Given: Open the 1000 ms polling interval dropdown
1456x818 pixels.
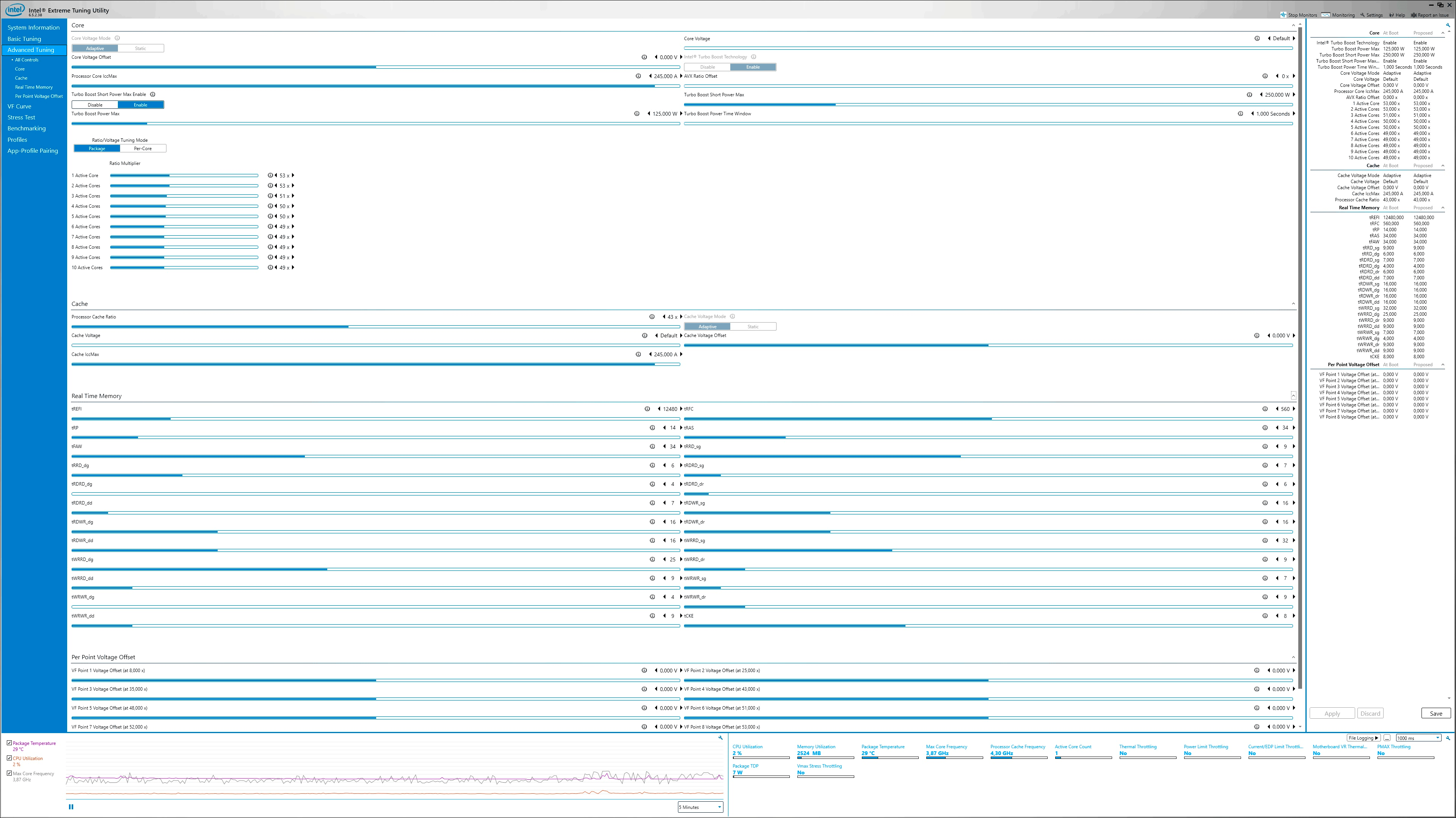Looking at the screenshot, I should pyautogui.click(x=1419, y=738).
